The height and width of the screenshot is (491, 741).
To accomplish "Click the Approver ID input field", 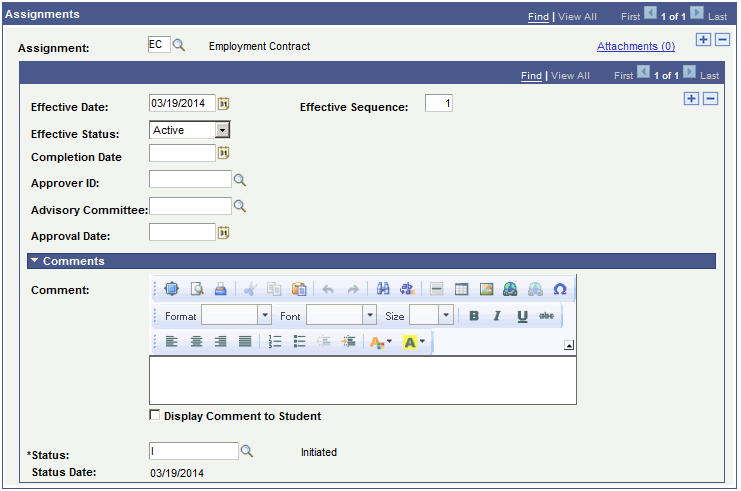I will click(190, 180).
